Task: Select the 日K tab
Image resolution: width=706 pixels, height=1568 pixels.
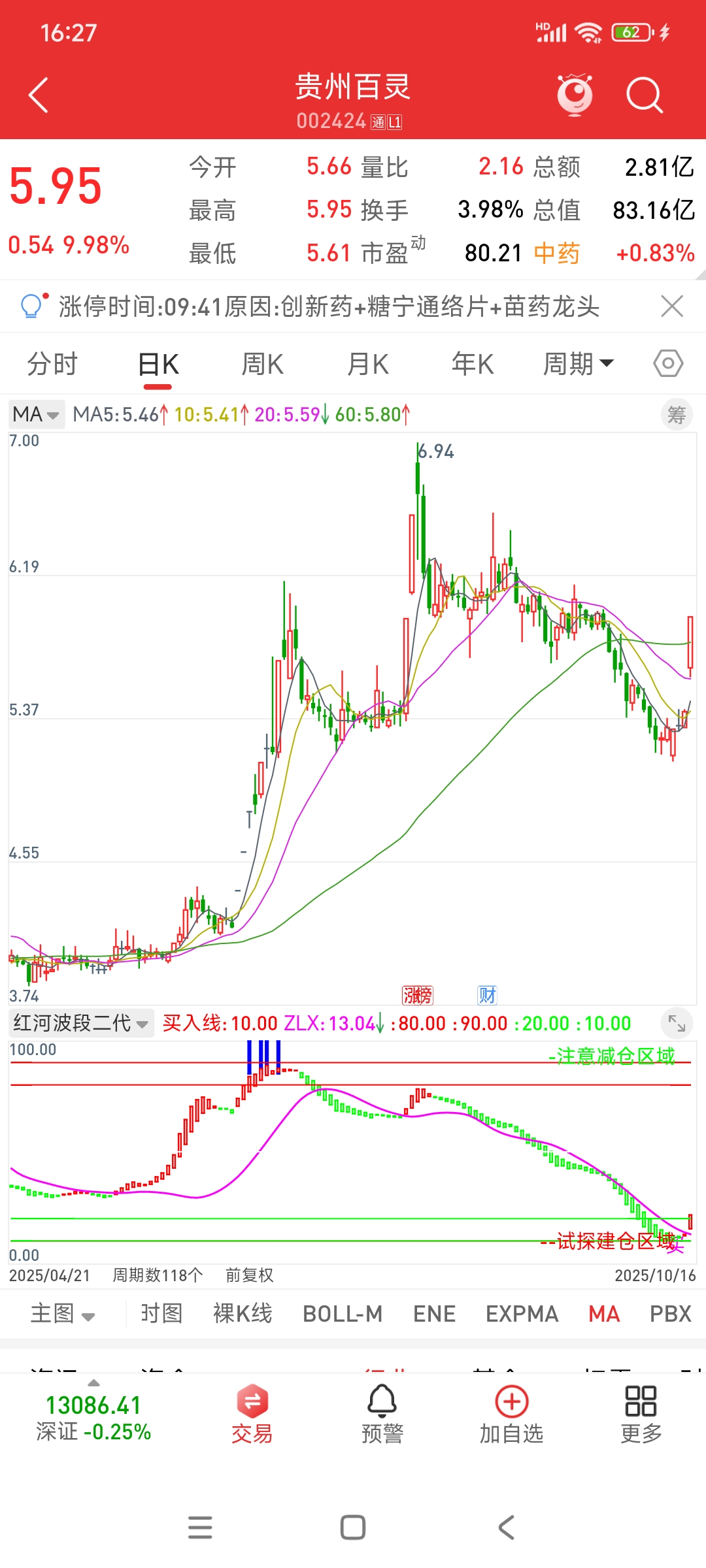Action: tap(158, 364)
